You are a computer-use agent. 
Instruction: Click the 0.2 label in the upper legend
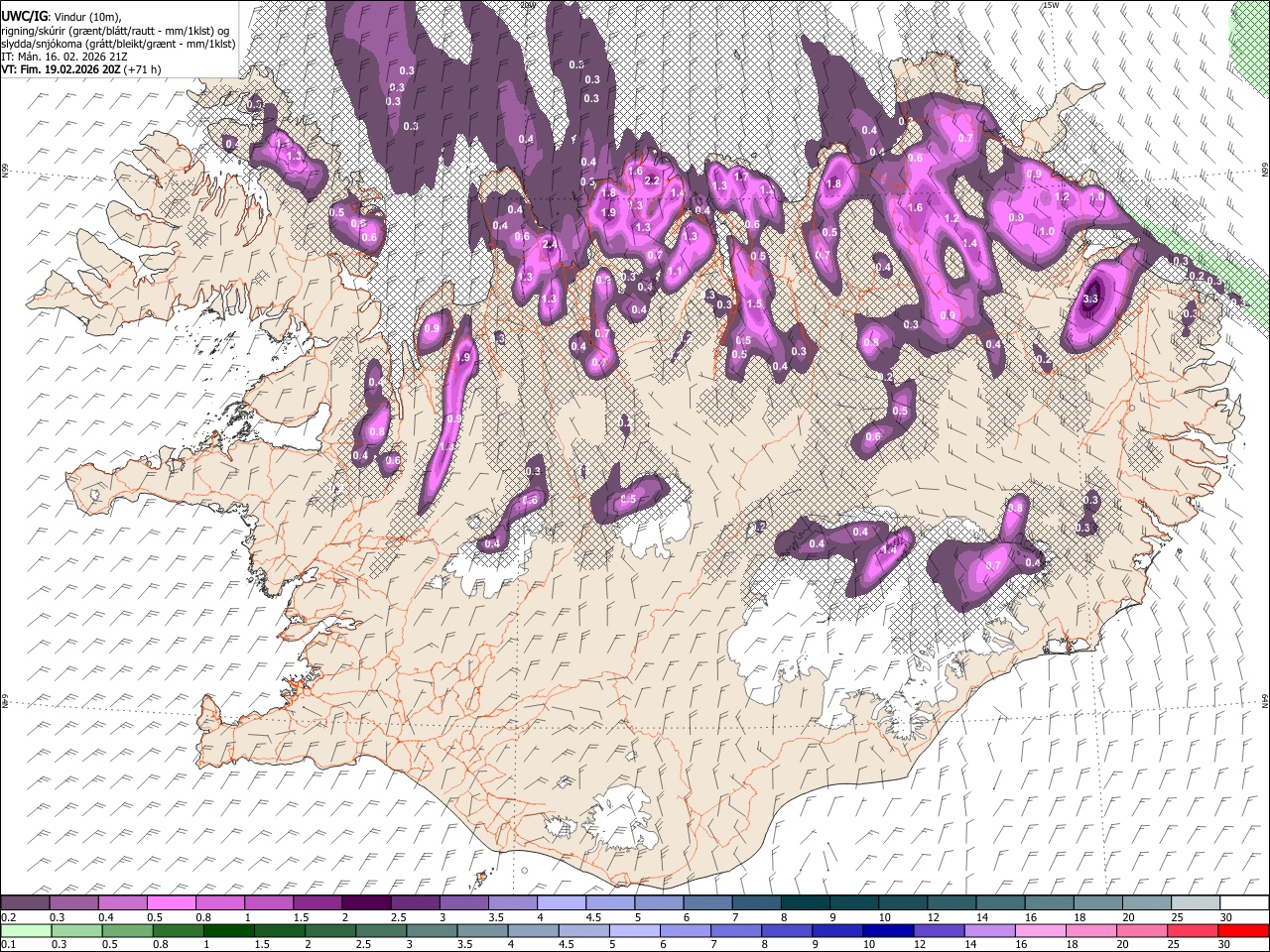pyautogui.click(x=8, y=916)
